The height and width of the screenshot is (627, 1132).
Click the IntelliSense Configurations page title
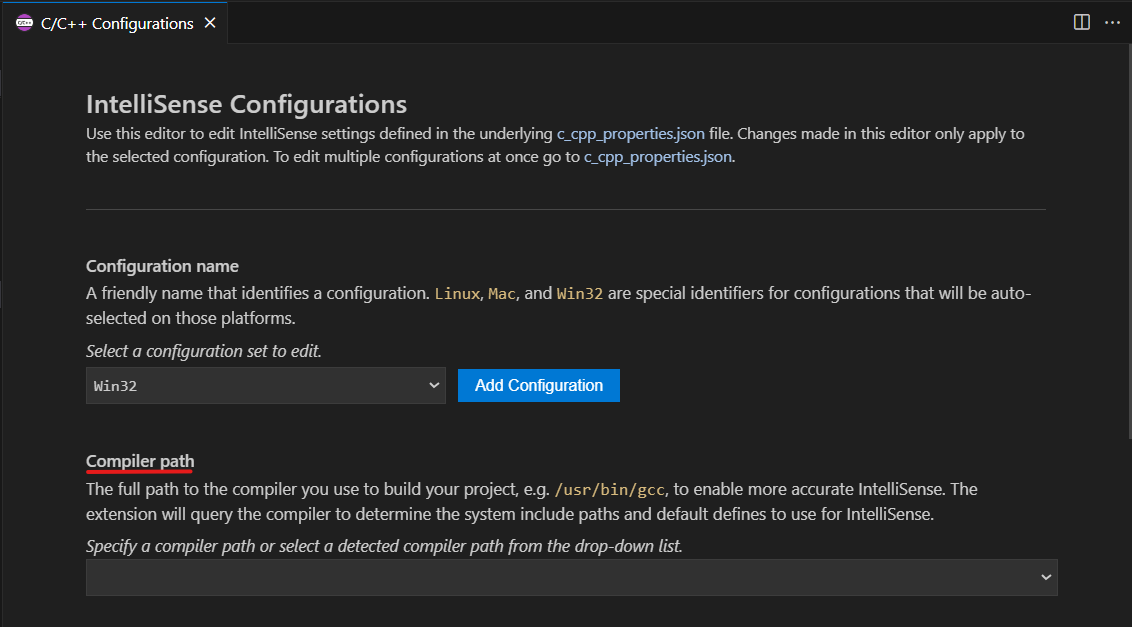click(x=246, y=103)
